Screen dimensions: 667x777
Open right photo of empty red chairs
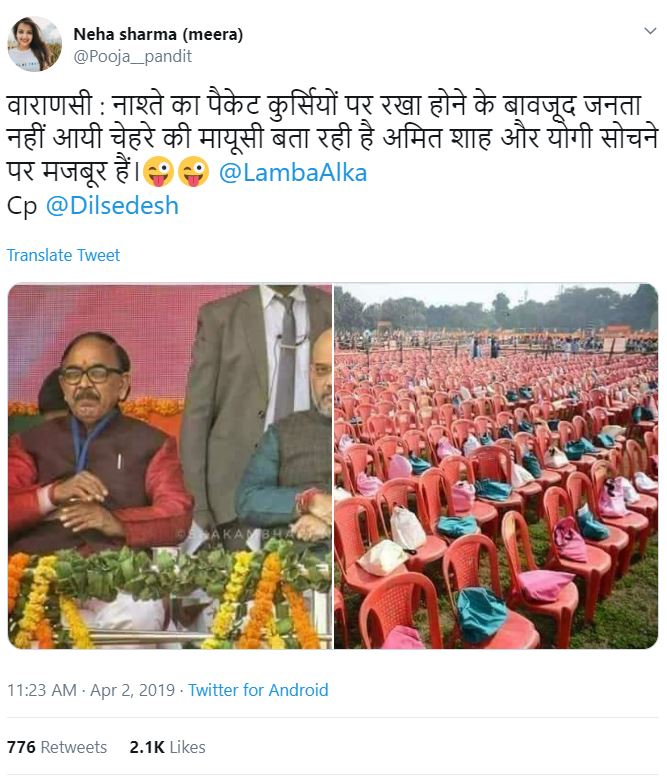[x=496, y=466]
